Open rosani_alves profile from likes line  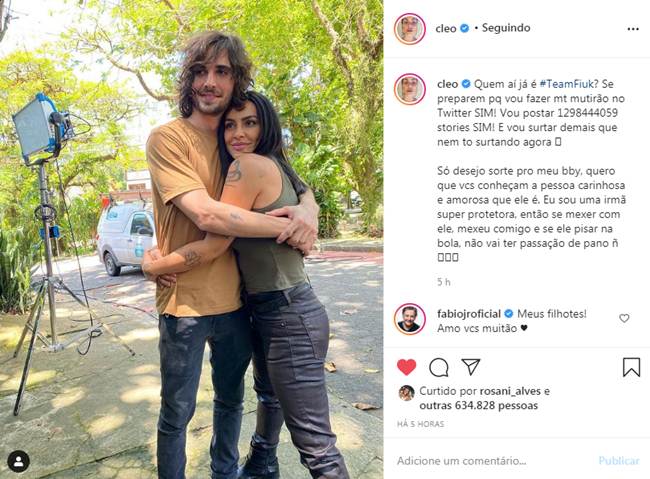[510, 391]
